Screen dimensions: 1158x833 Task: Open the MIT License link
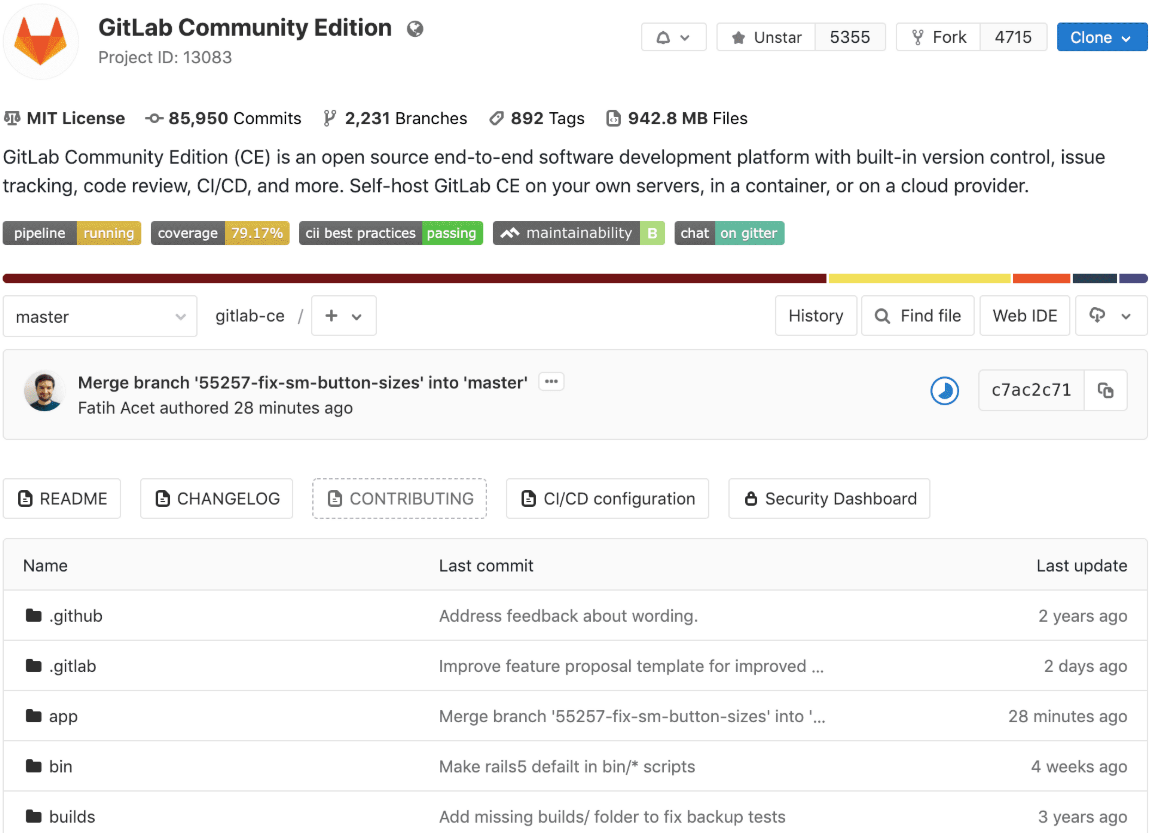tap(64, 118)
